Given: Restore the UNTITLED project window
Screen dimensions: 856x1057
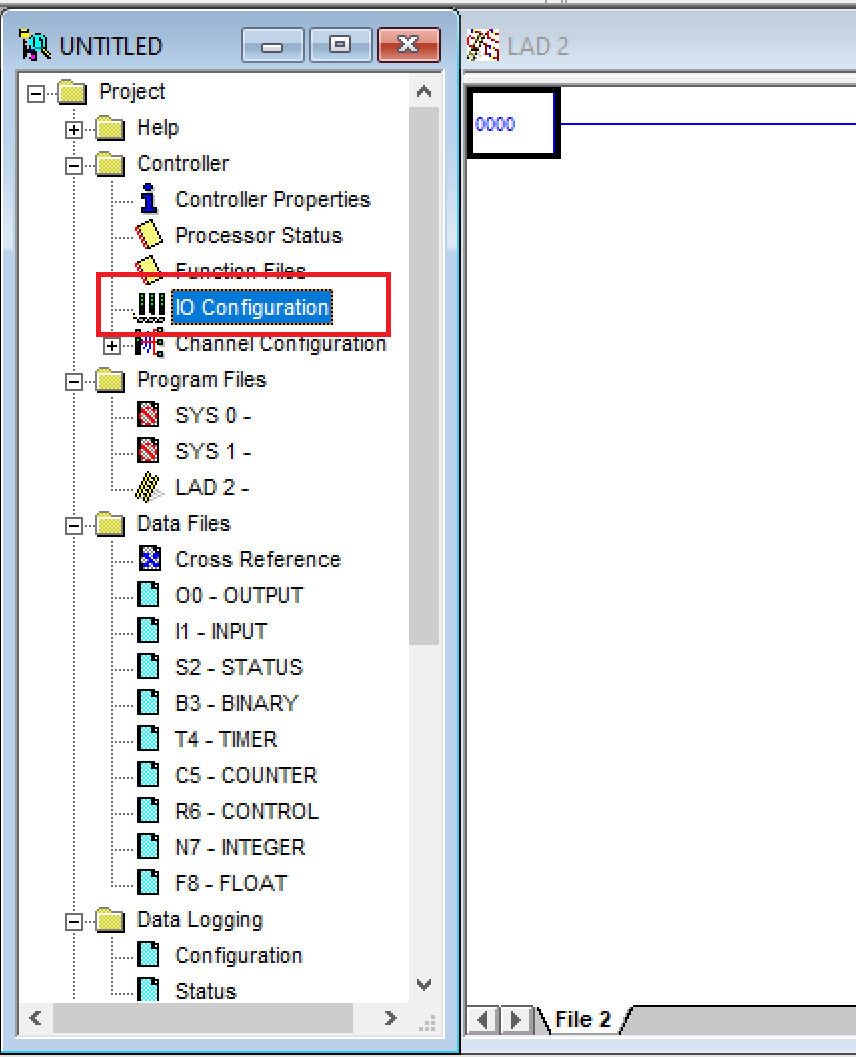Looking at the screenshot, I should 340,45.
